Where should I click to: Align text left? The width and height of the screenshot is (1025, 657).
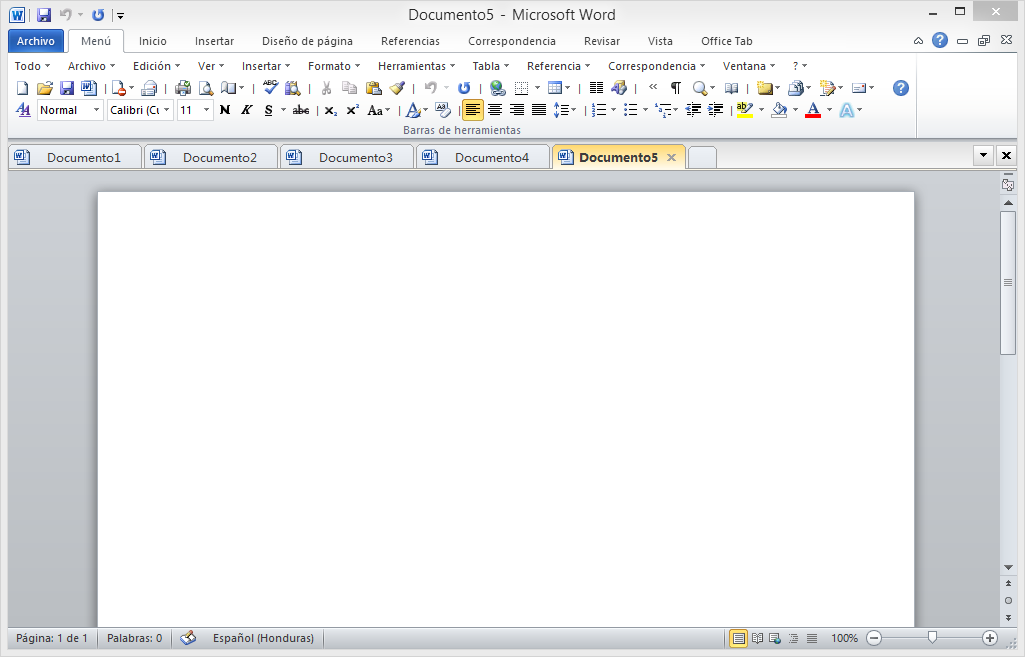point(473,110)
